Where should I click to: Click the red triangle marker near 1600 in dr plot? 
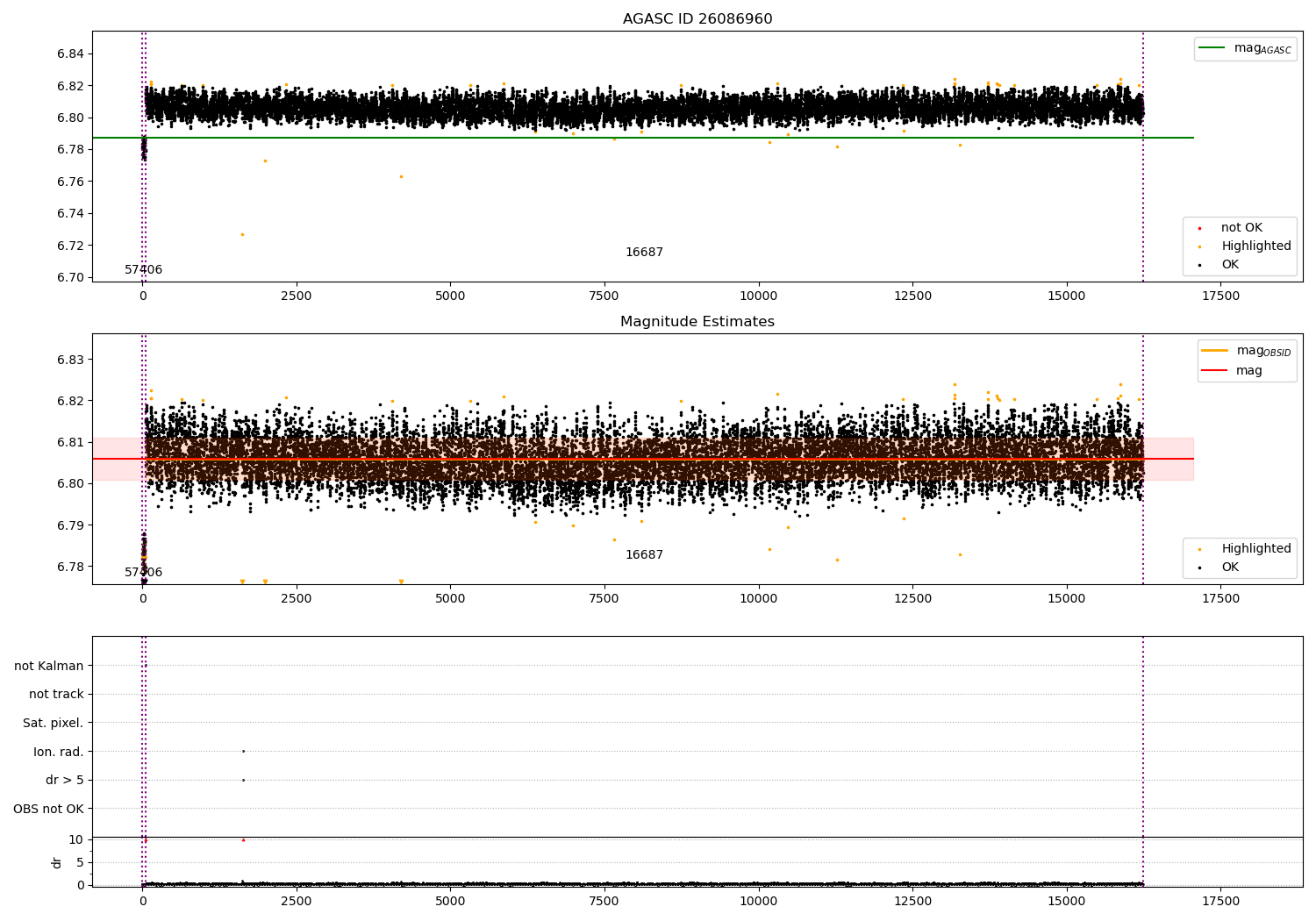[x=243, y=839]
